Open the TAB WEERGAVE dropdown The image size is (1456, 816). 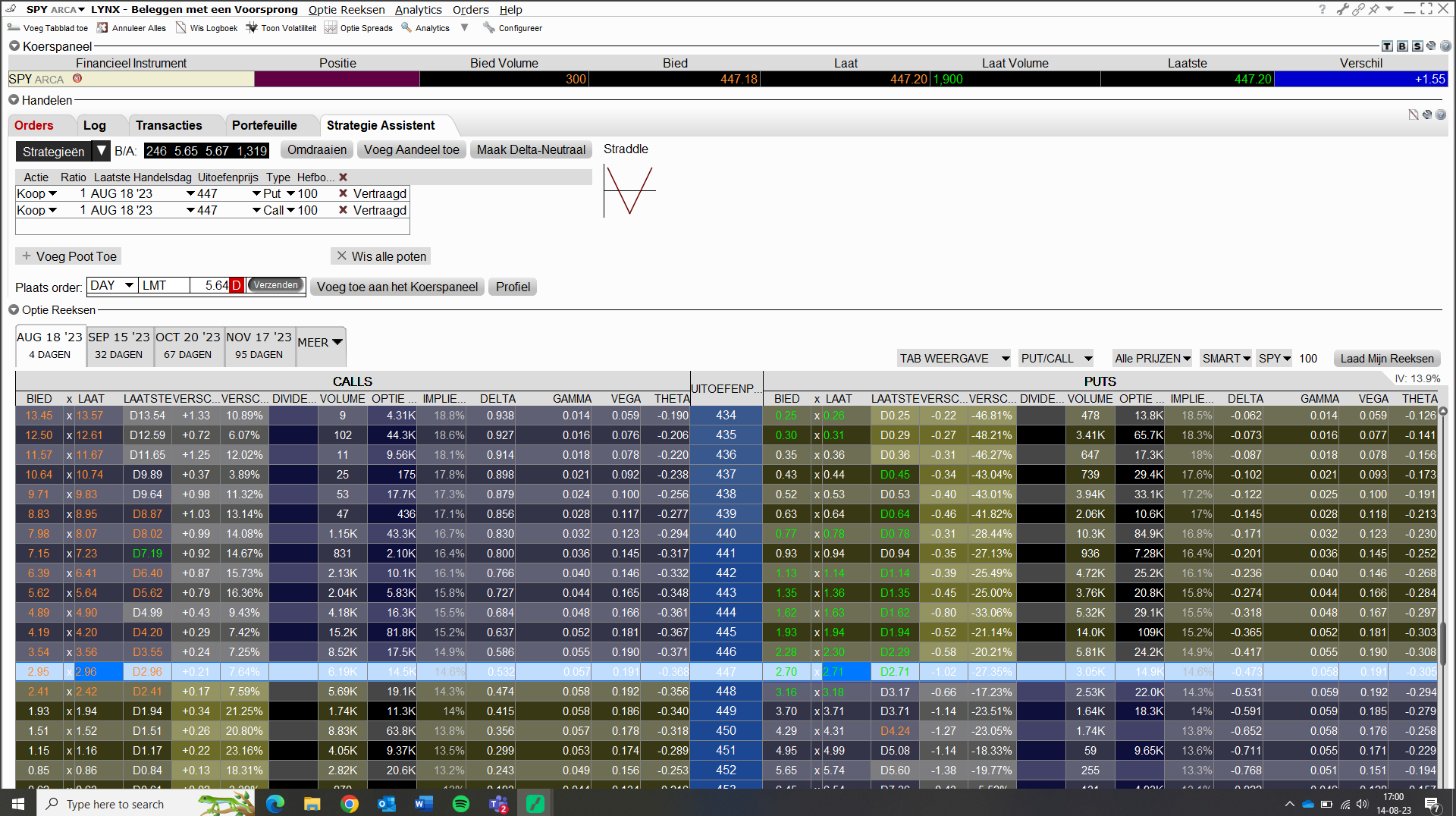[x=954, y=358]
